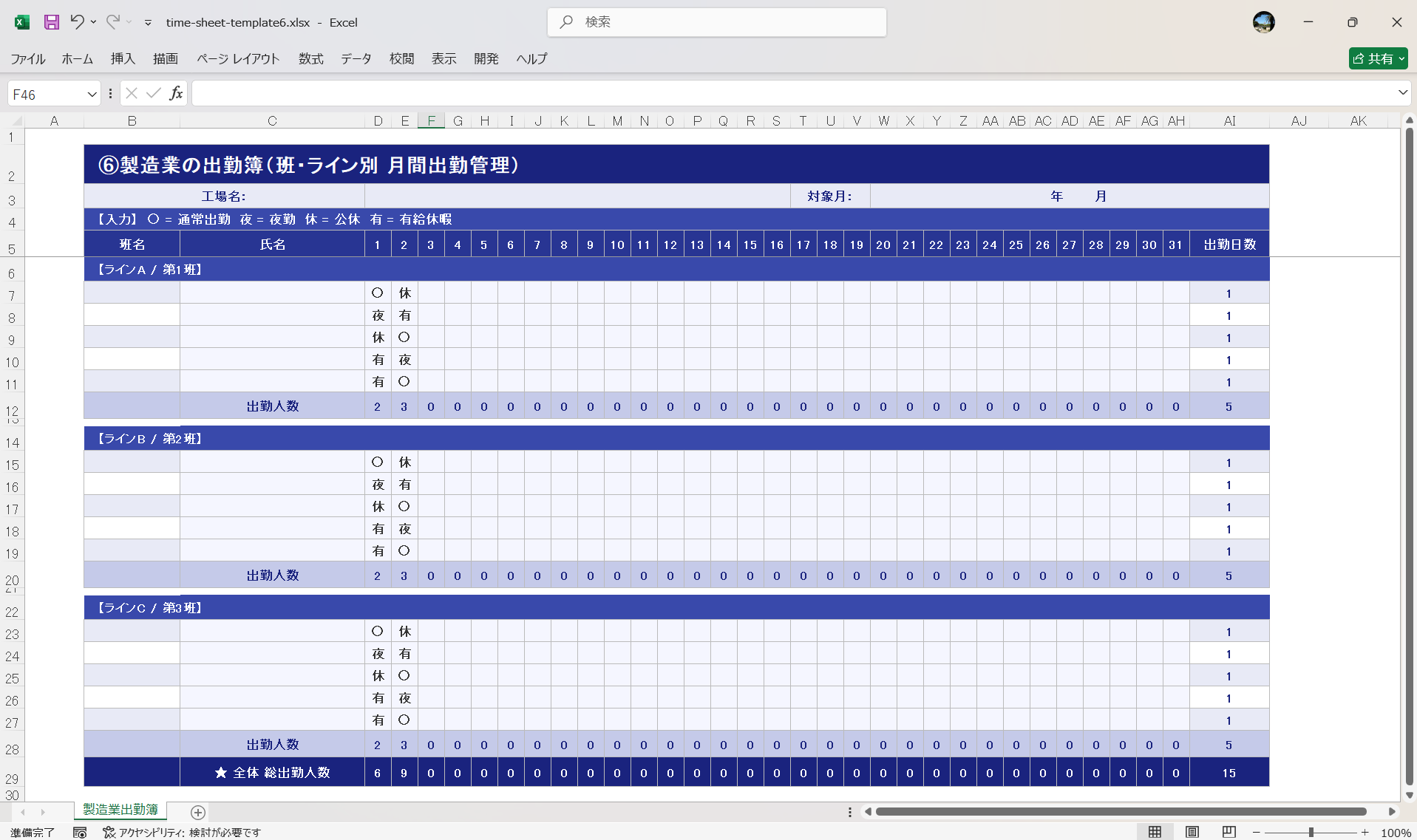1417x840 pixels.
Task: Click the horizontal scrollbar thumb
Action: [1121, 812]
